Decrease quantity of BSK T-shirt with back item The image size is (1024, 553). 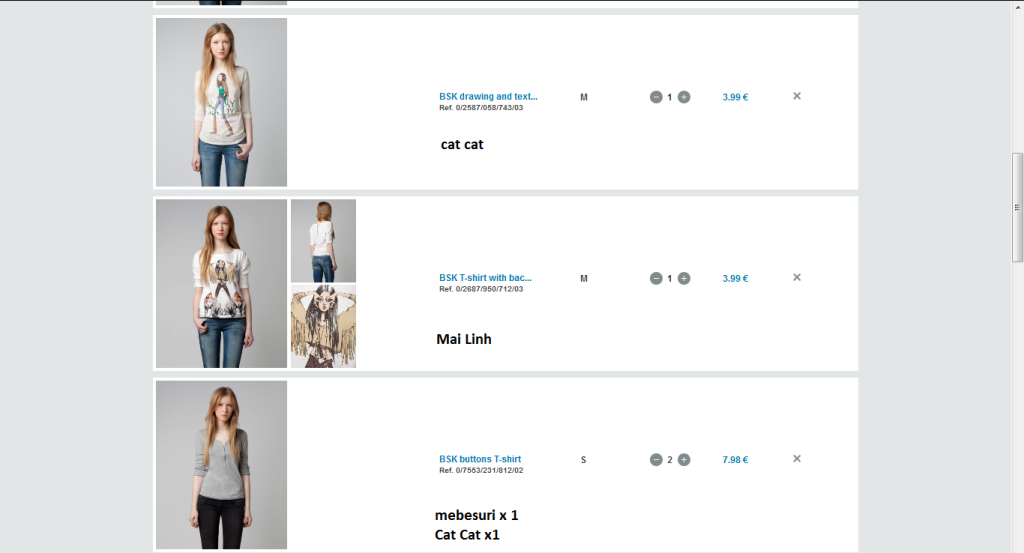(x=656, y=279)
